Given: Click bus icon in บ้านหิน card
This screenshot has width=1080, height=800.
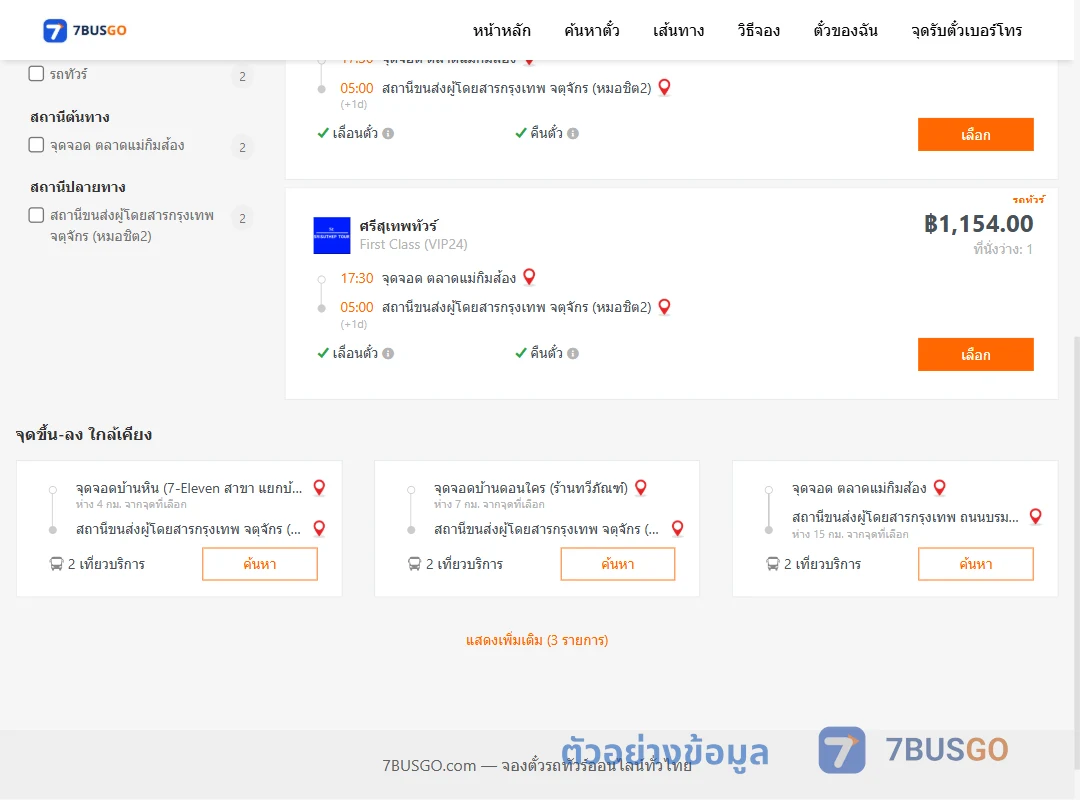Looking at the screenshot, I should [56, 564].
